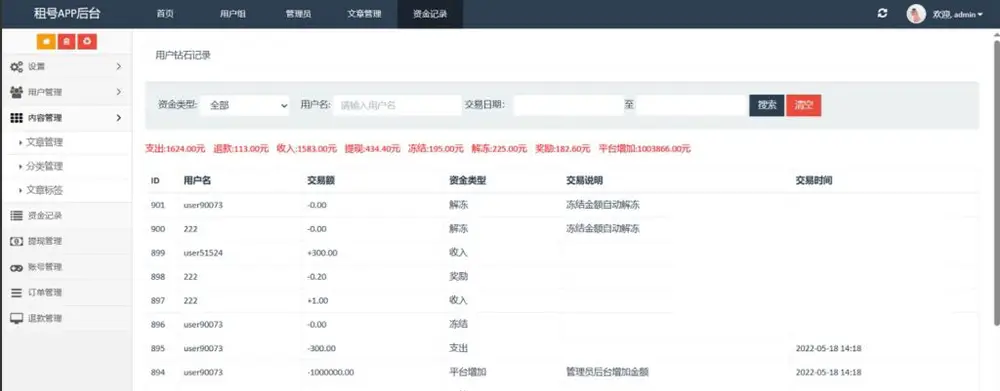
Task: Click the gears icon beside 设置
Action: click(x=17, y=66)
